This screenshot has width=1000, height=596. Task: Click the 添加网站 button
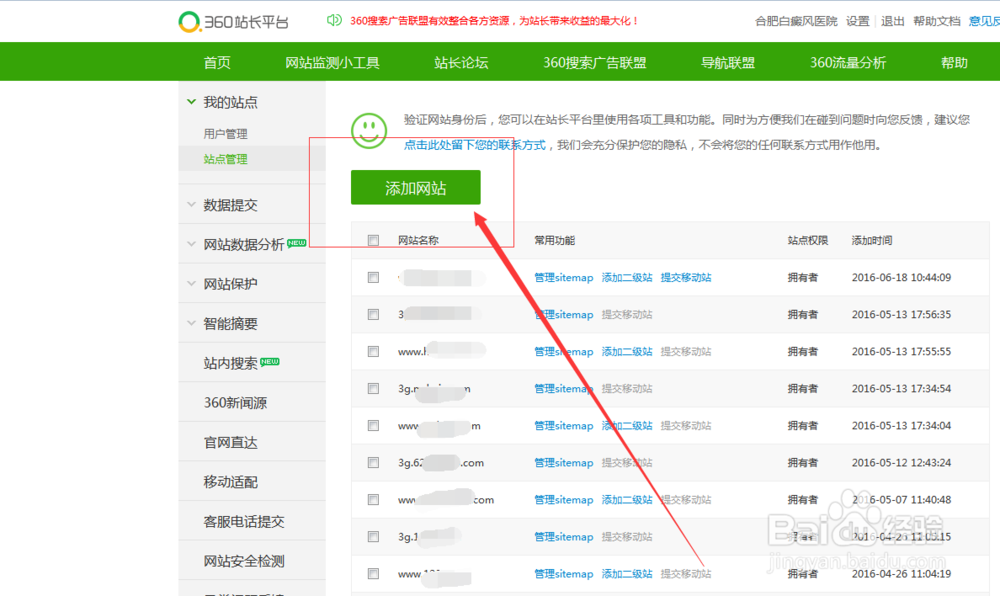[415, 187]
